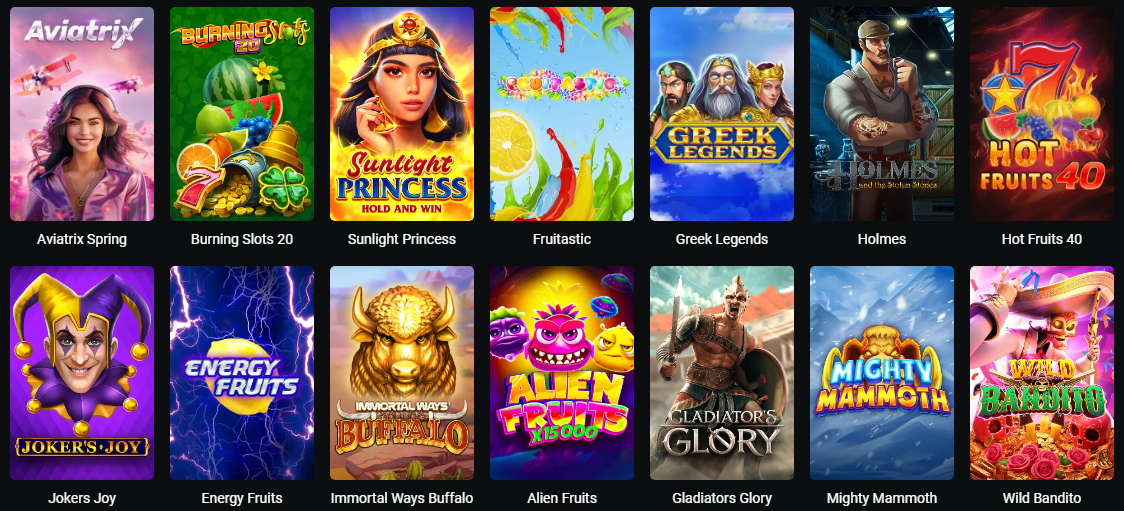Open the "Burning Slots 20" title link

242,239
